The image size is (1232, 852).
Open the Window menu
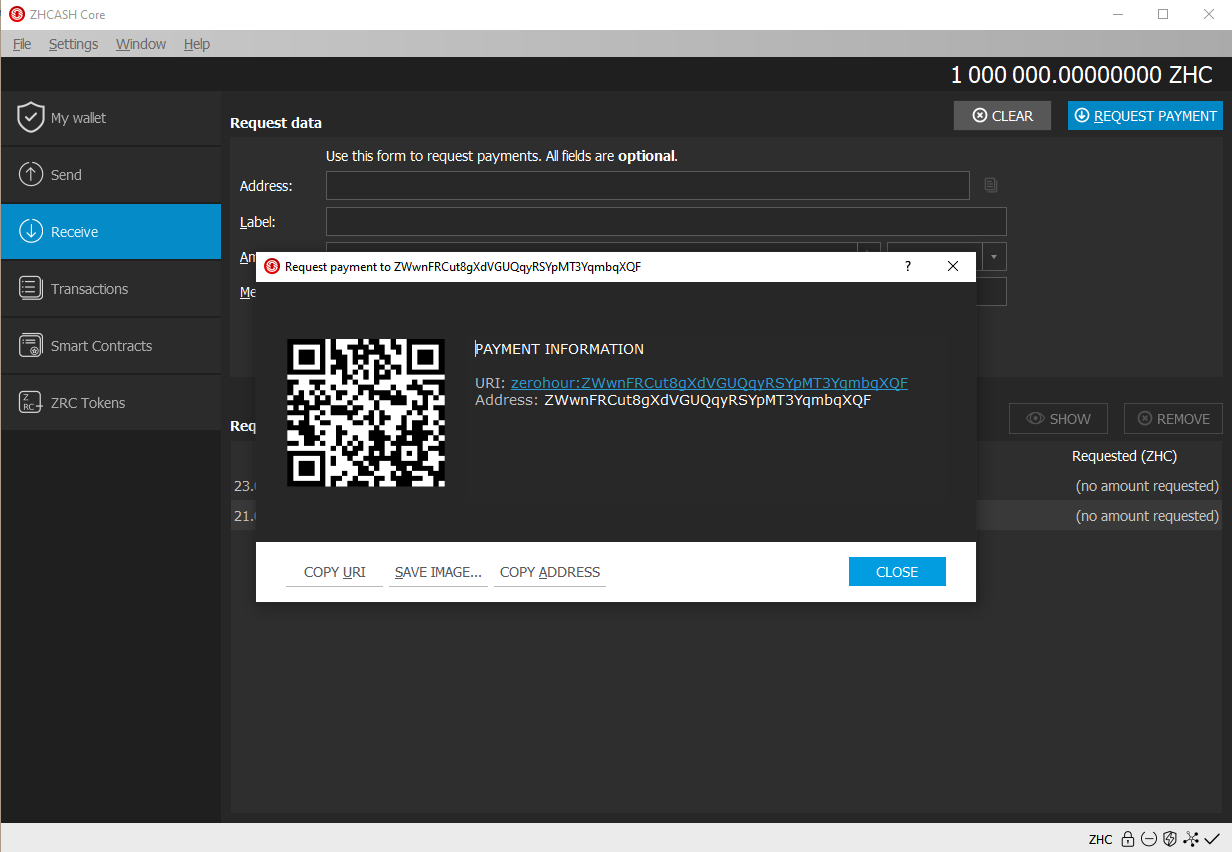(x=141, y=44)
